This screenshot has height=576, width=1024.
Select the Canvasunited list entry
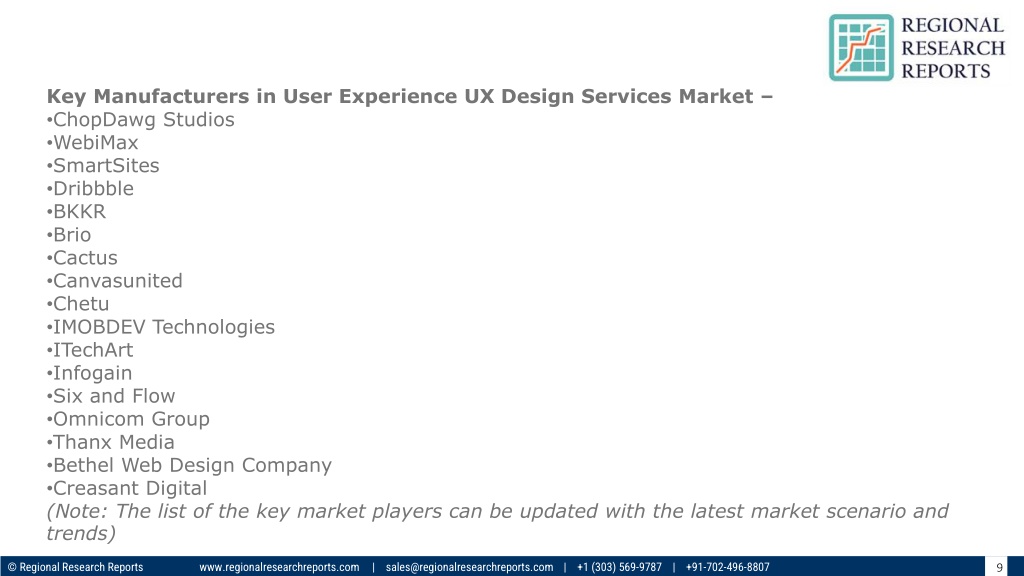(115, 281)
